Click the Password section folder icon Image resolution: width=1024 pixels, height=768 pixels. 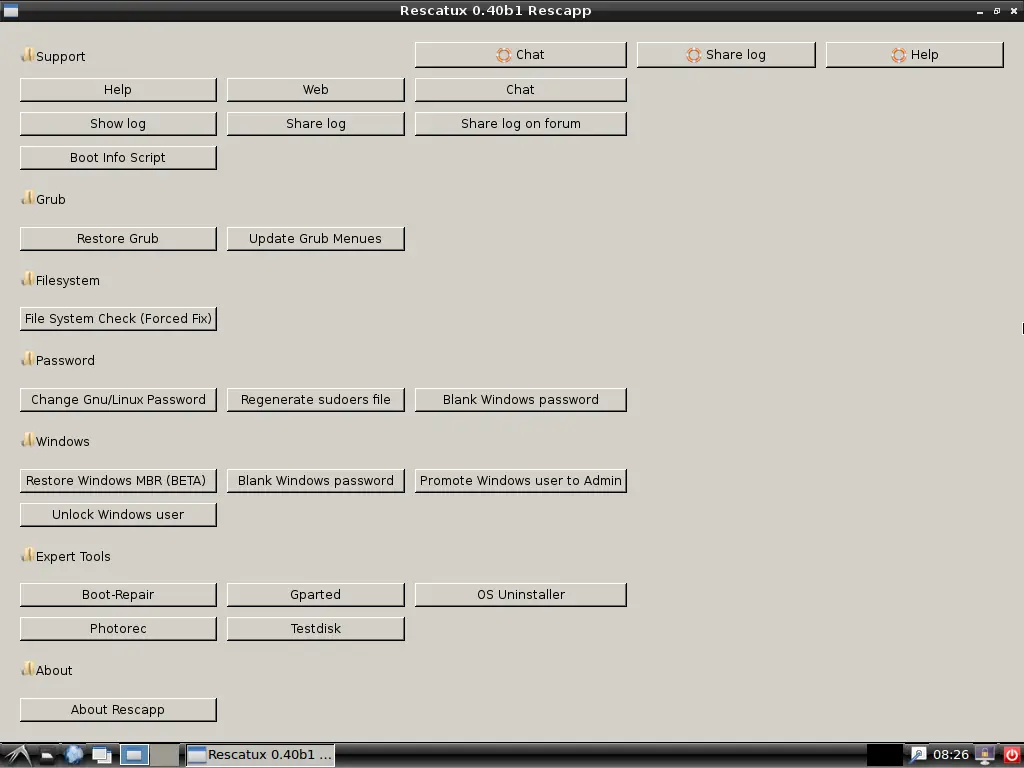[27, 359]
